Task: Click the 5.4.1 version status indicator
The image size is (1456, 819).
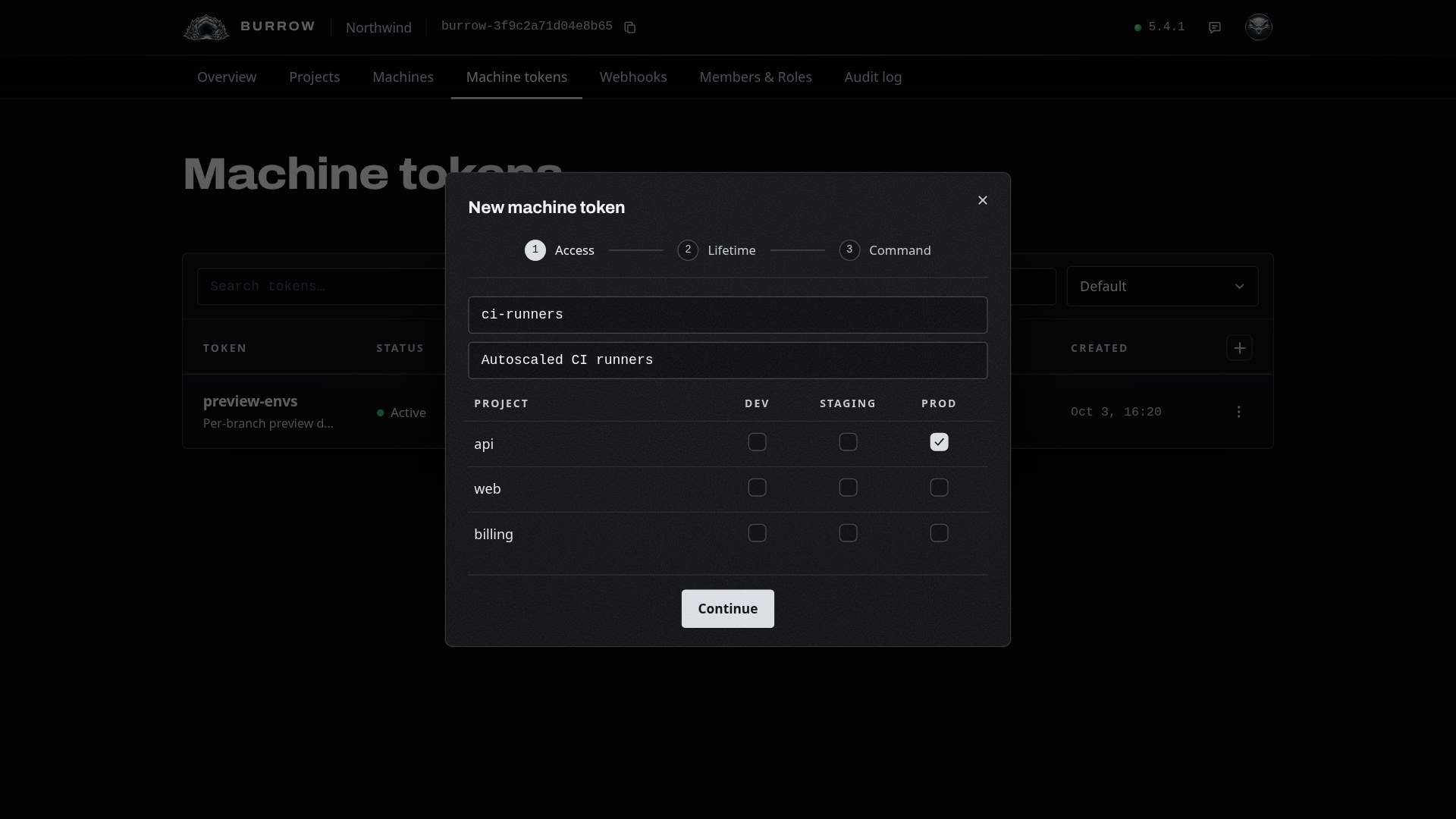Action: [1159, 27]
